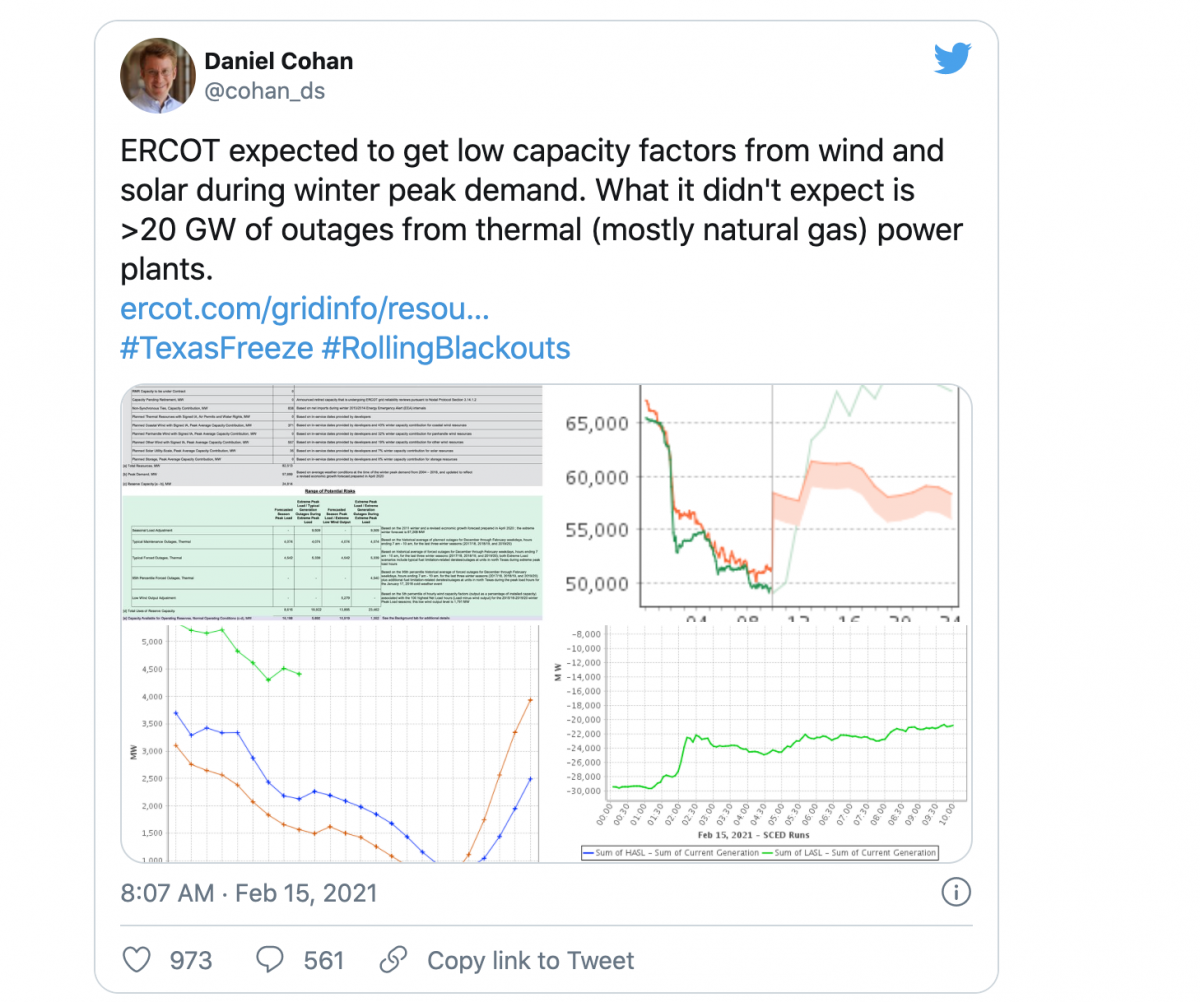The image size is (1200, 1002).
Task: Open the capacity table image
Action: [332, 502]
